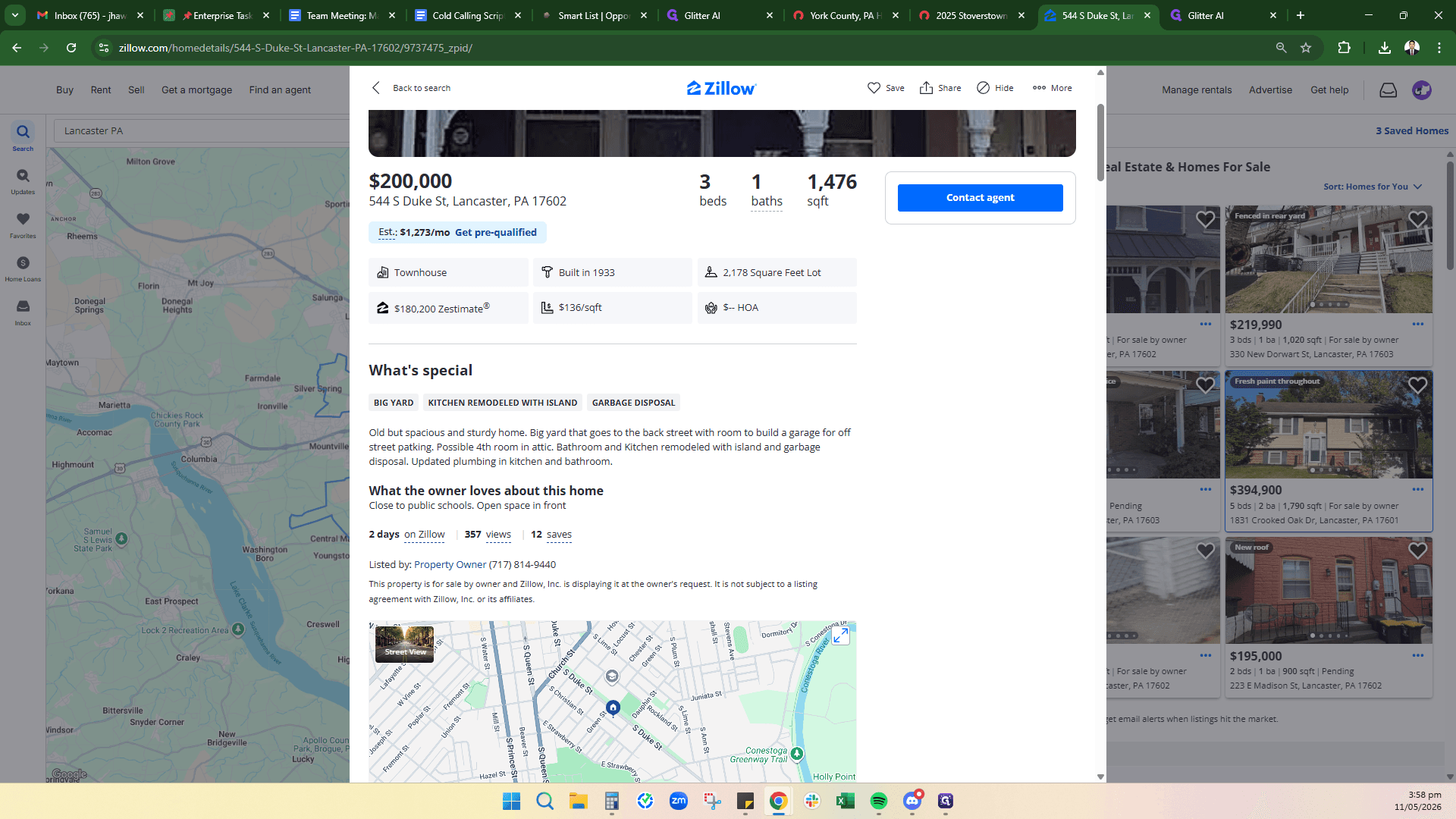Expand the map to fullscreen
The image size is (1456, 819).
click(x=840, y=635)
